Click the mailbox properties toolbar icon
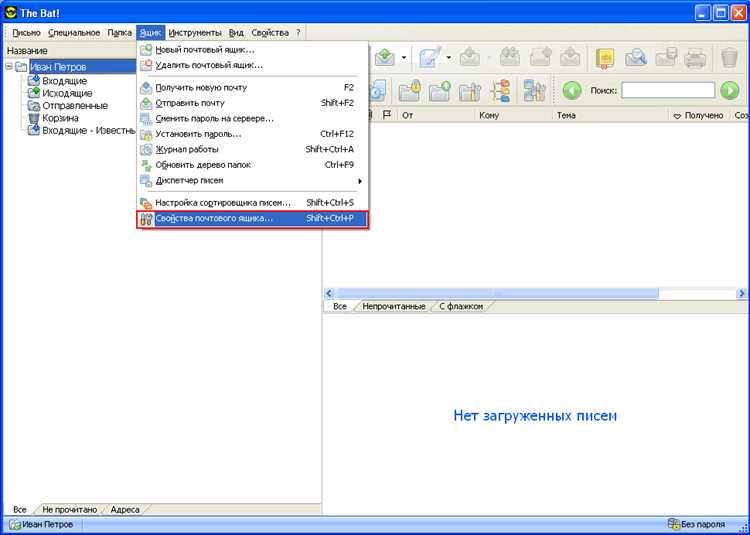 pyautogui.click(x=535, y=90)
